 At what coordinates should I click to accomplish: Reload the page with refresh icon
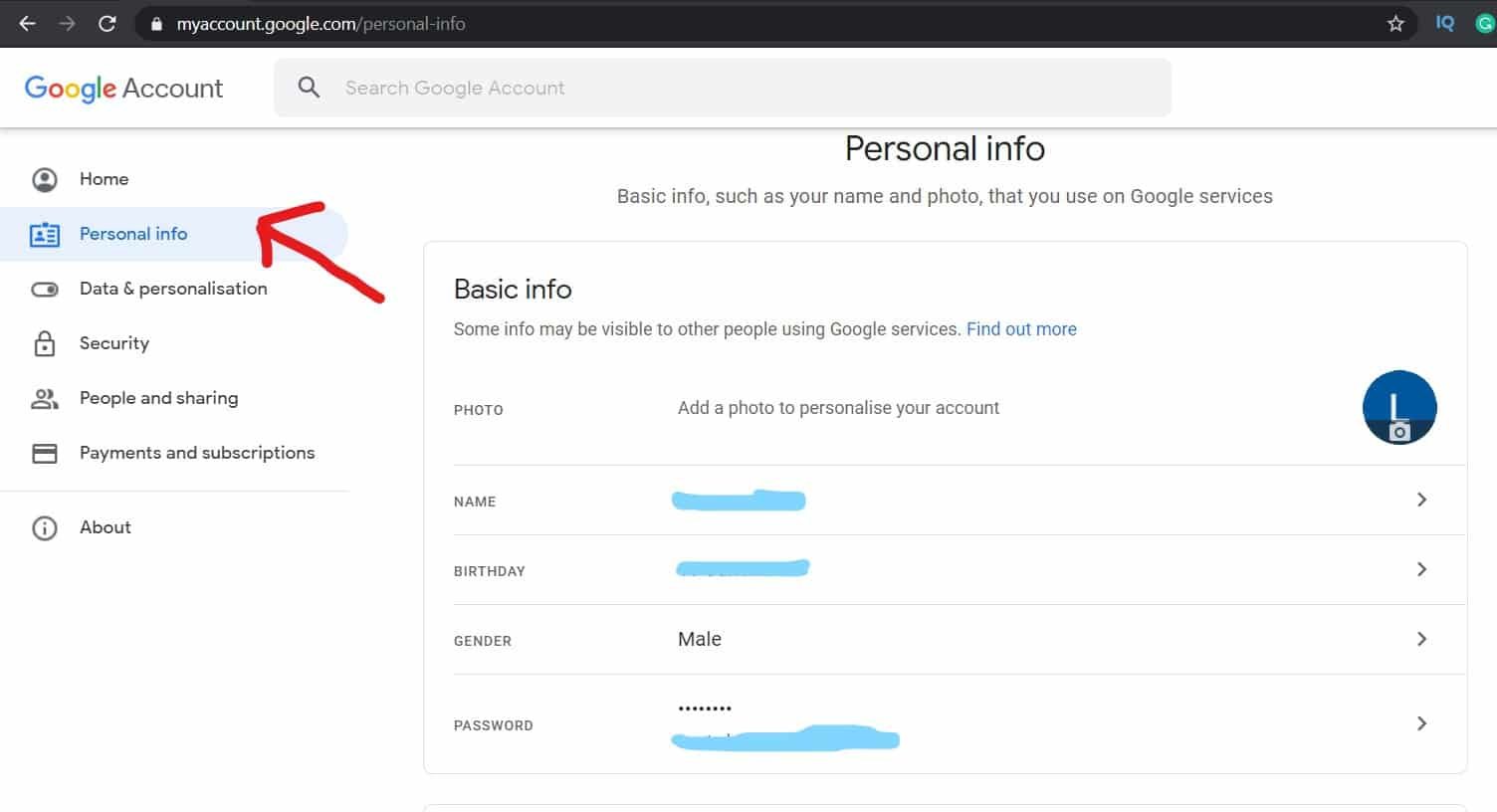pyautogui.click(x=107, y=23)
